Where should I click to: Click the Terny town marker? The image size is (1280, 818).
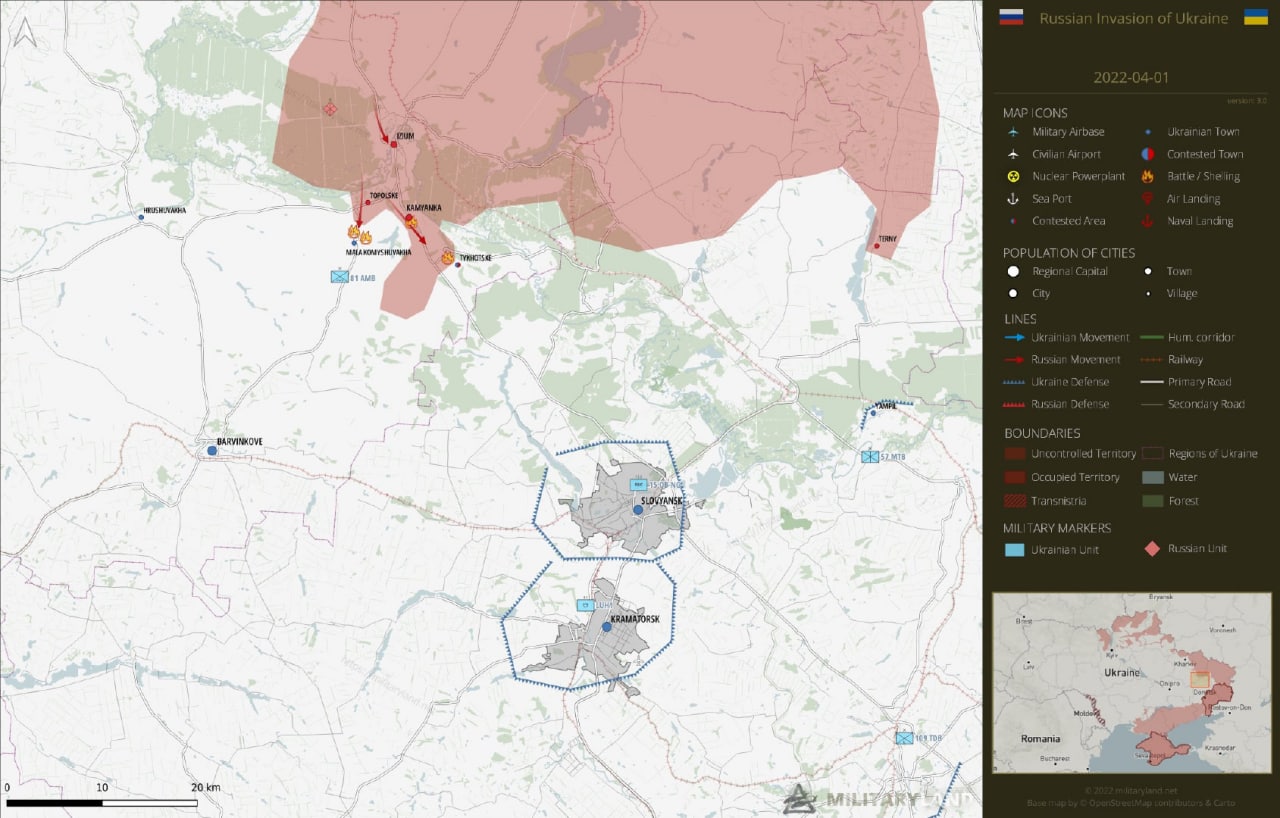pos(877,246)
